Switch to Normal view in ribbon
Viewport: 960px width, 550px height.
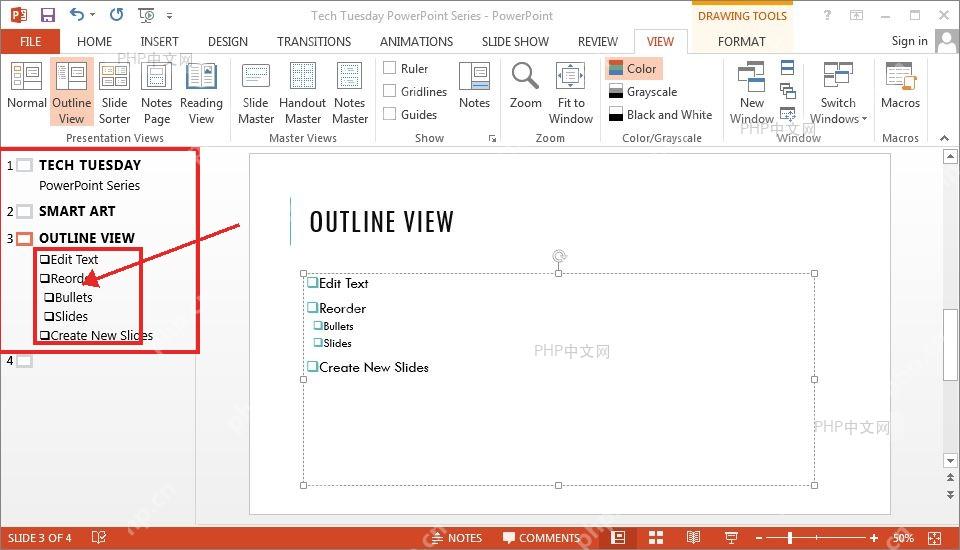[x=26, y=86]
